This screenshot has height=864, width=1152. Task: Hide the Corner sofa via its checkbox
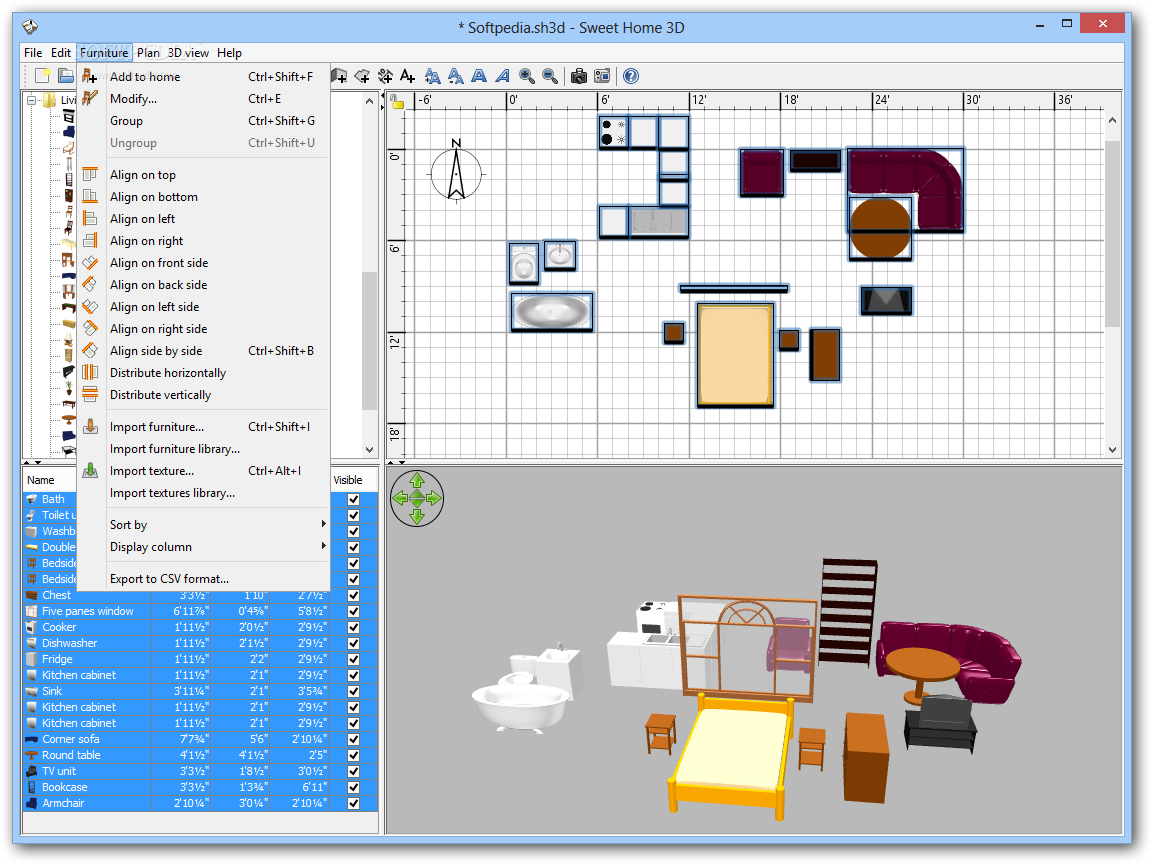click(x=353, y=740)
